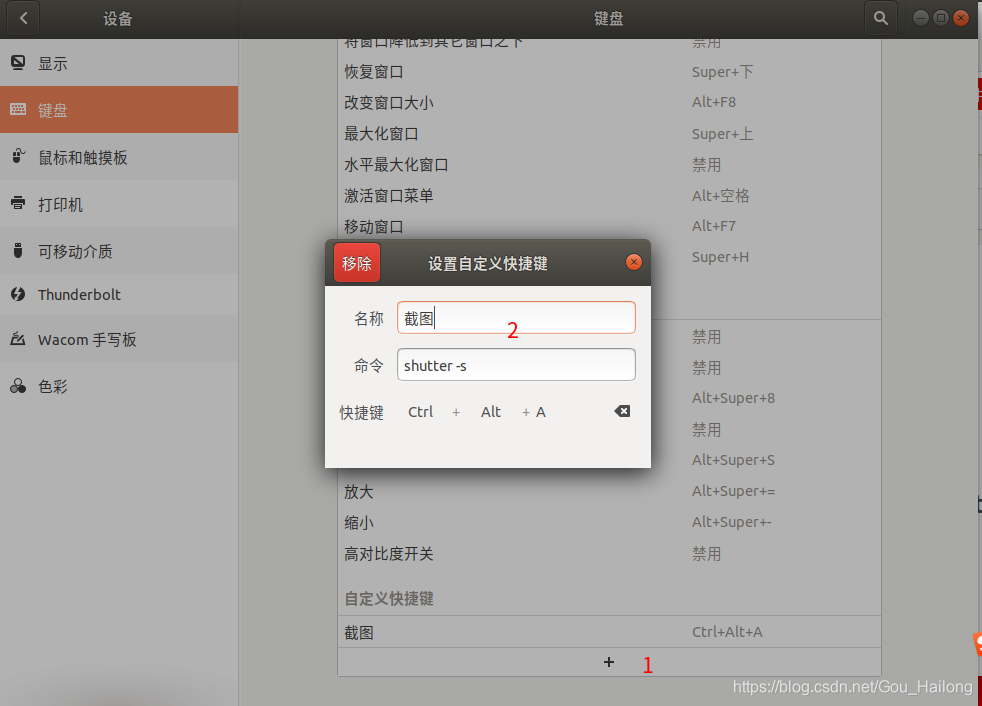The image size is (982, 706).
Task: Click the printer icon in sidebar
Action: [18, 203]
